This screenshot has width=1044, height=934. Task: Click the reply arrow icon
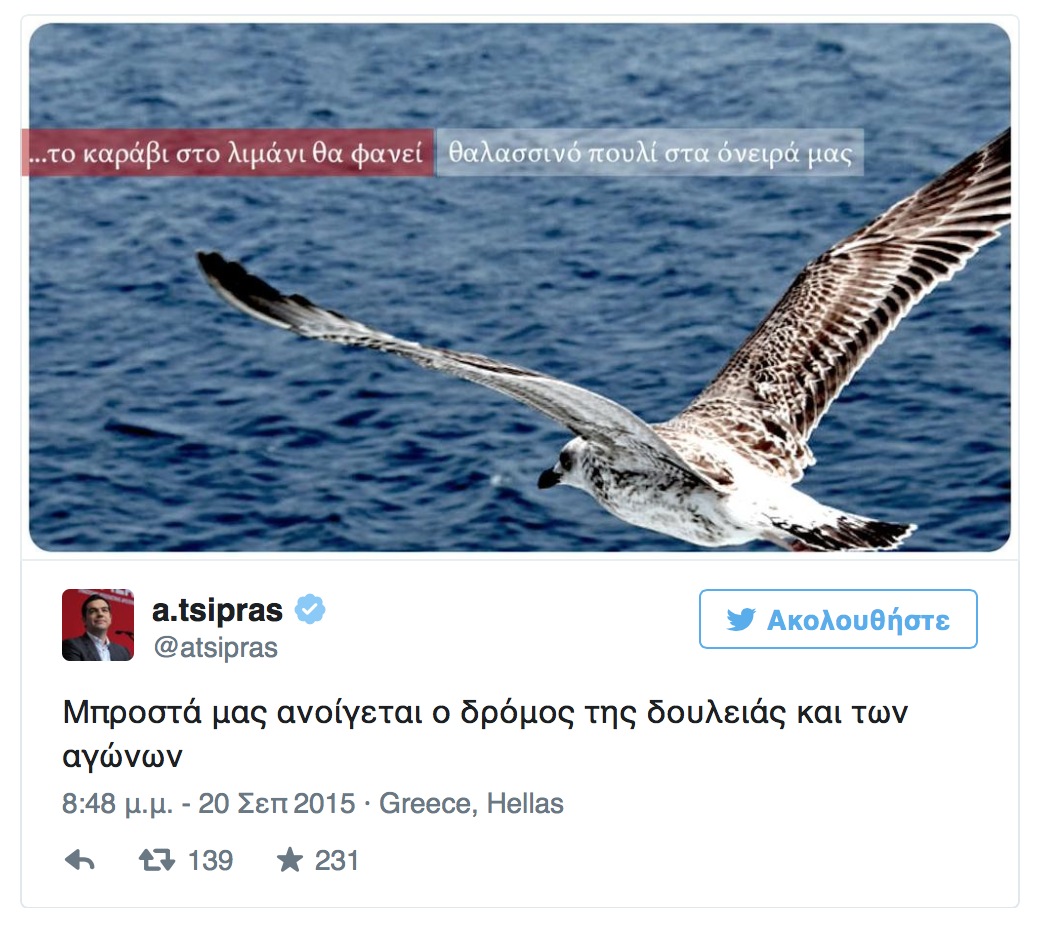point(80,860)
